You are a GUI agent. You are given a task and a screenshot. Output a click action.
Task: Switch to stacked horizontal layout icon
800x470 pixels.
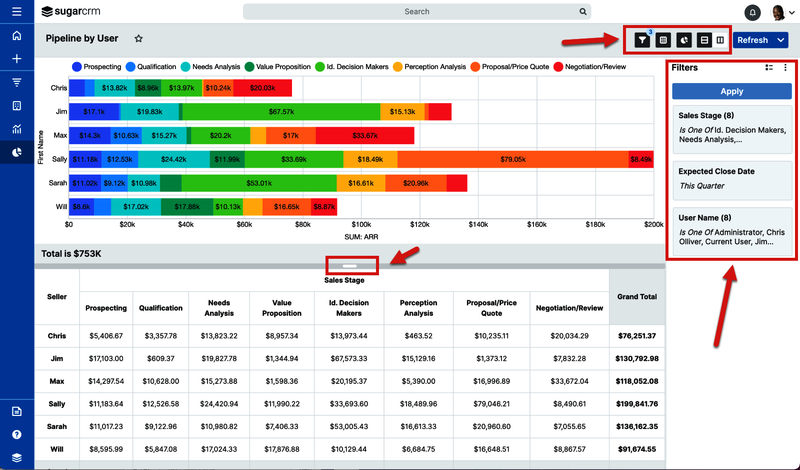point(704,40)
